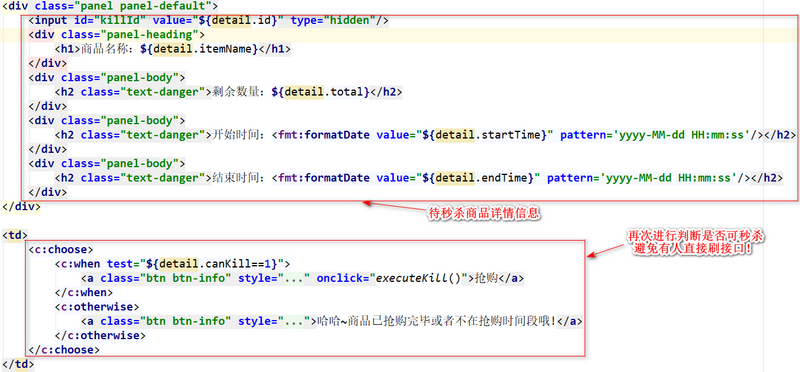The width and height of the screenshot is (800, 372).
Task: Click the pattern attribute in the endTime line
Action: [642, 178]
